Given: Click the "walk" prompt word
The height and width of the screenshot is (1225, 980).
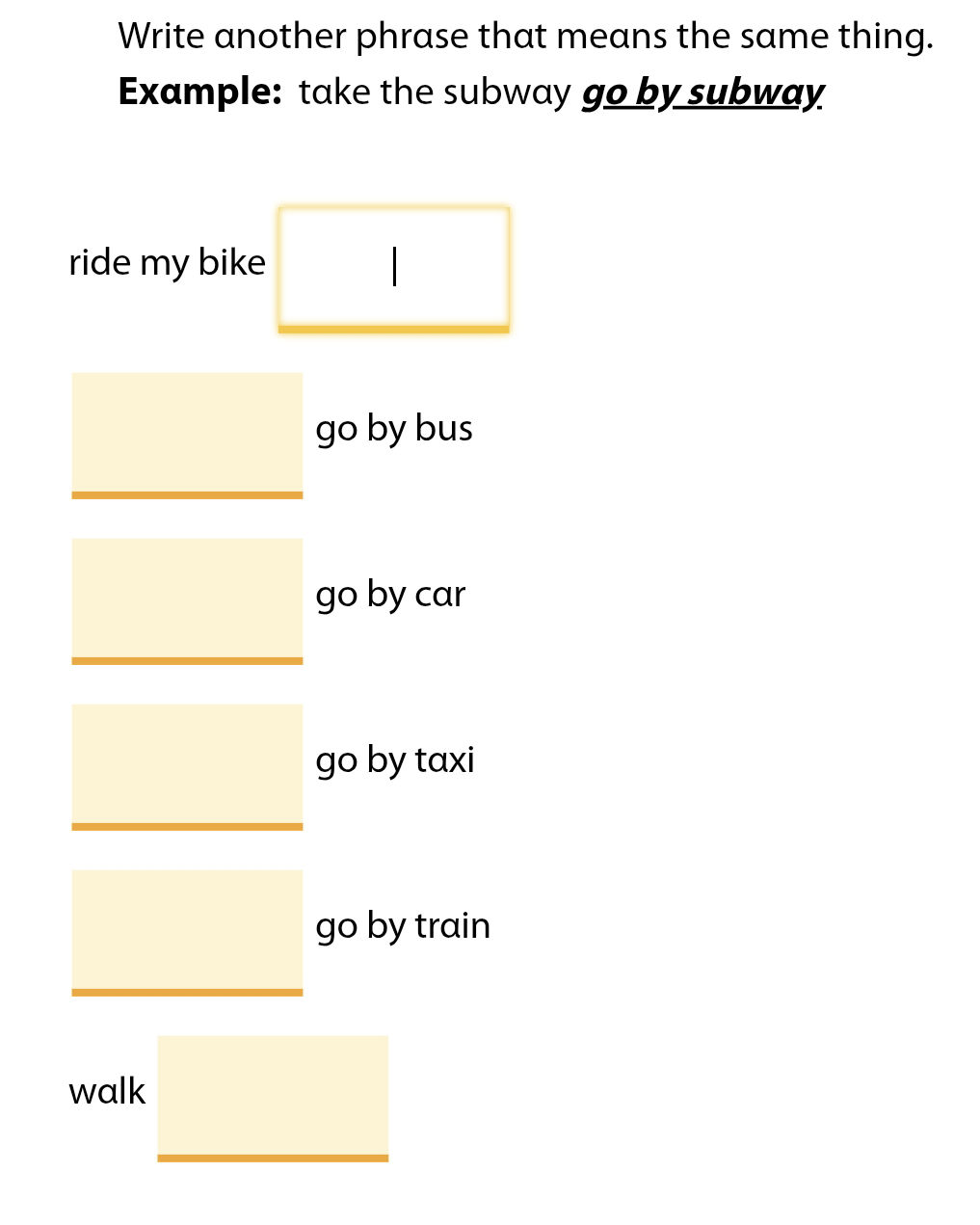Looking at the screenshot, I should [107, 1091].
